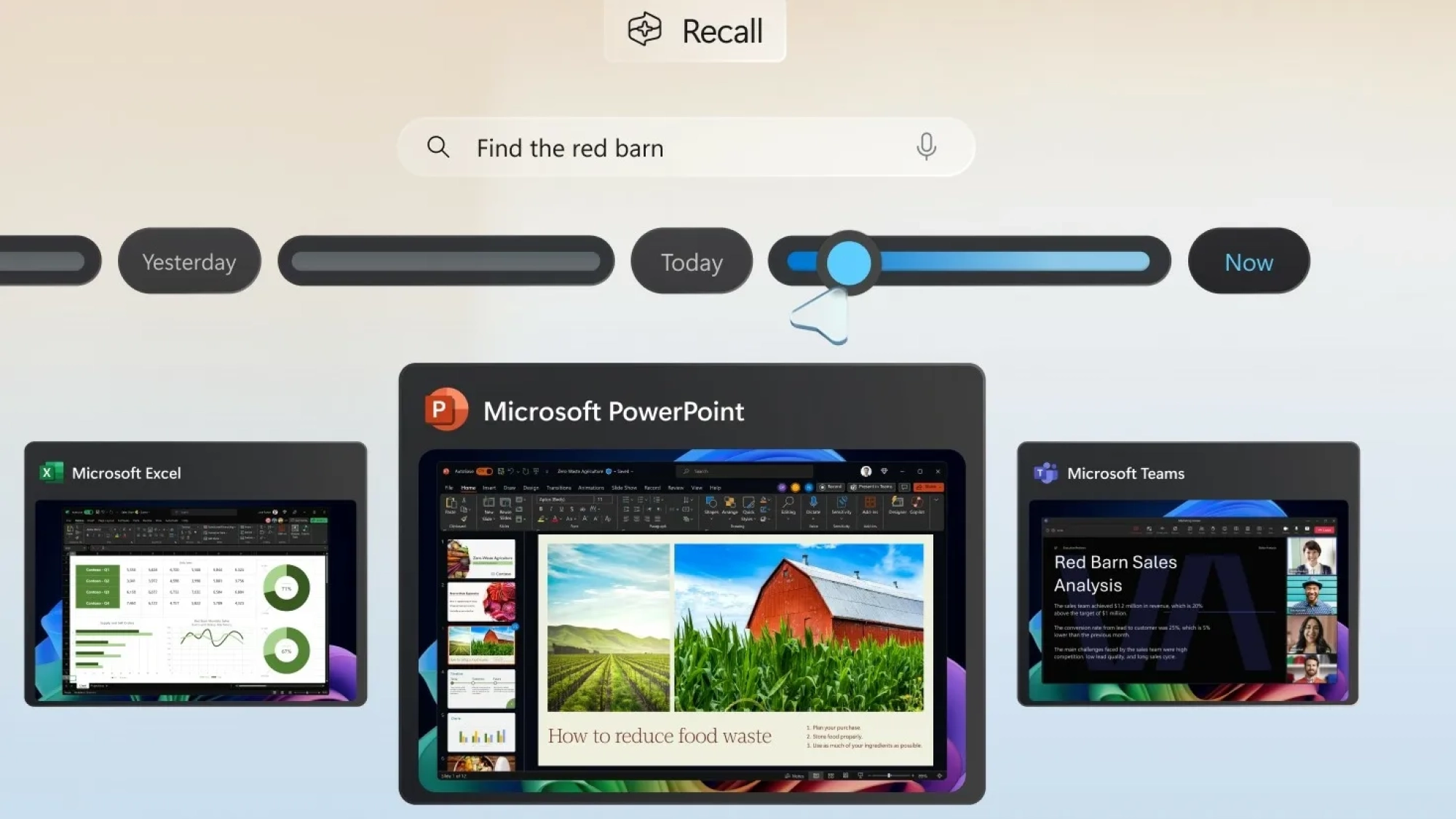Click the microphone icon in search bar
The image size is (1456, 819).
pyautogui.click(x=925, y=147)
